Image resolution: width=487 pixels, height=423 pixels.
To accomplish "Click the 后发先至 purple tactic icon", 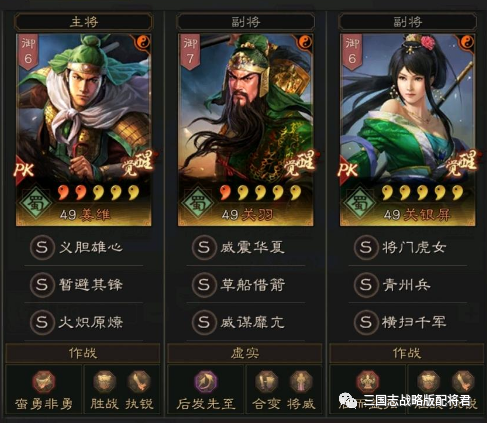I will 206,382.
